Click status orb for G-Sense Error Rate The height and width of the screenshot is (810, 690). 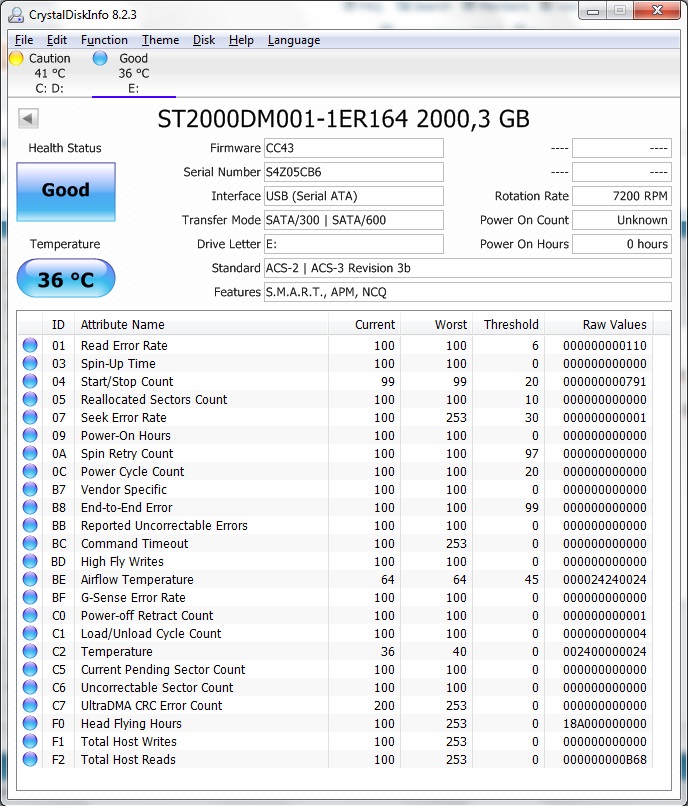[x=30, y=597]
